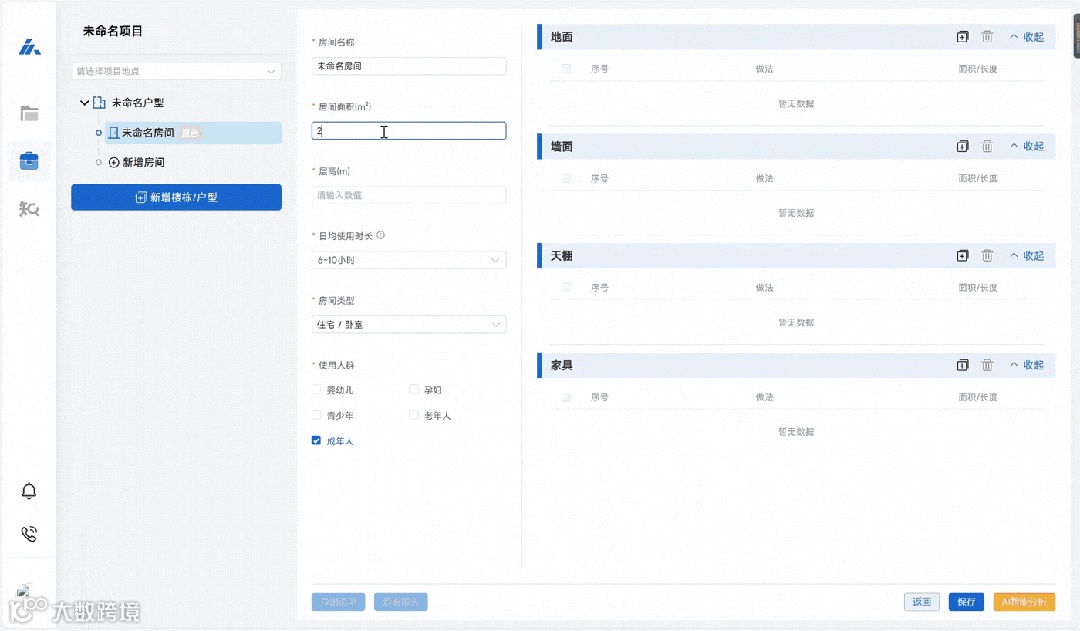
Task: Click the 新增楼栋/户型 button
Action: click(176, 197)
